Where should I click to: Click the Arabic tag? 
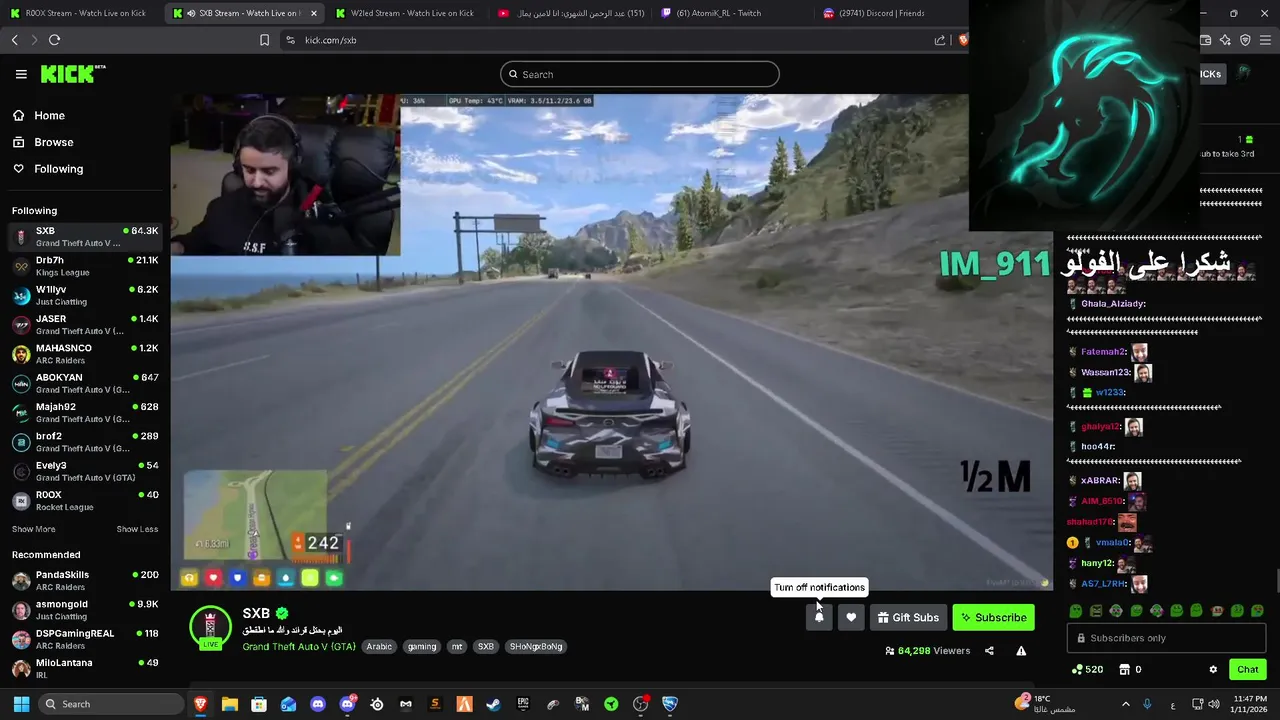tap(379, 646)
